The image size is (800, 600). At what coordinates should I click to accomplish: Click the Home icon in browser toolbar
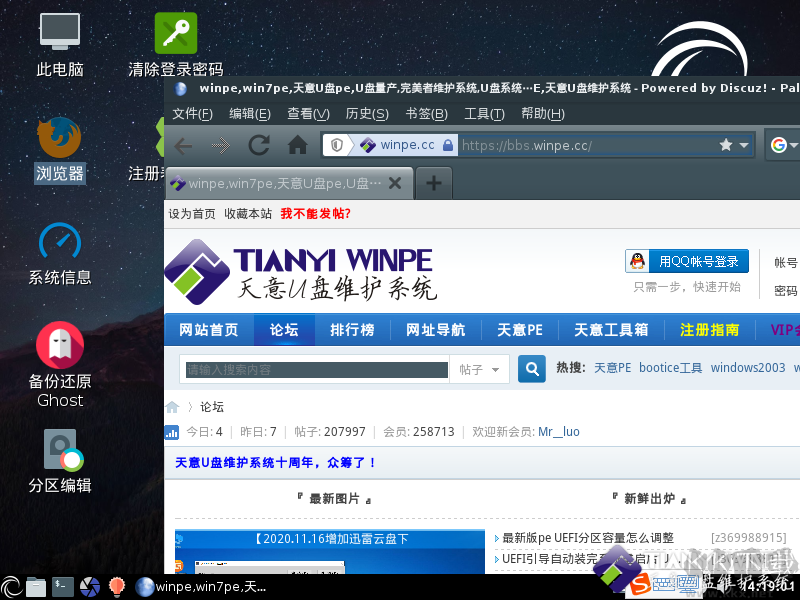click(296, 144)
